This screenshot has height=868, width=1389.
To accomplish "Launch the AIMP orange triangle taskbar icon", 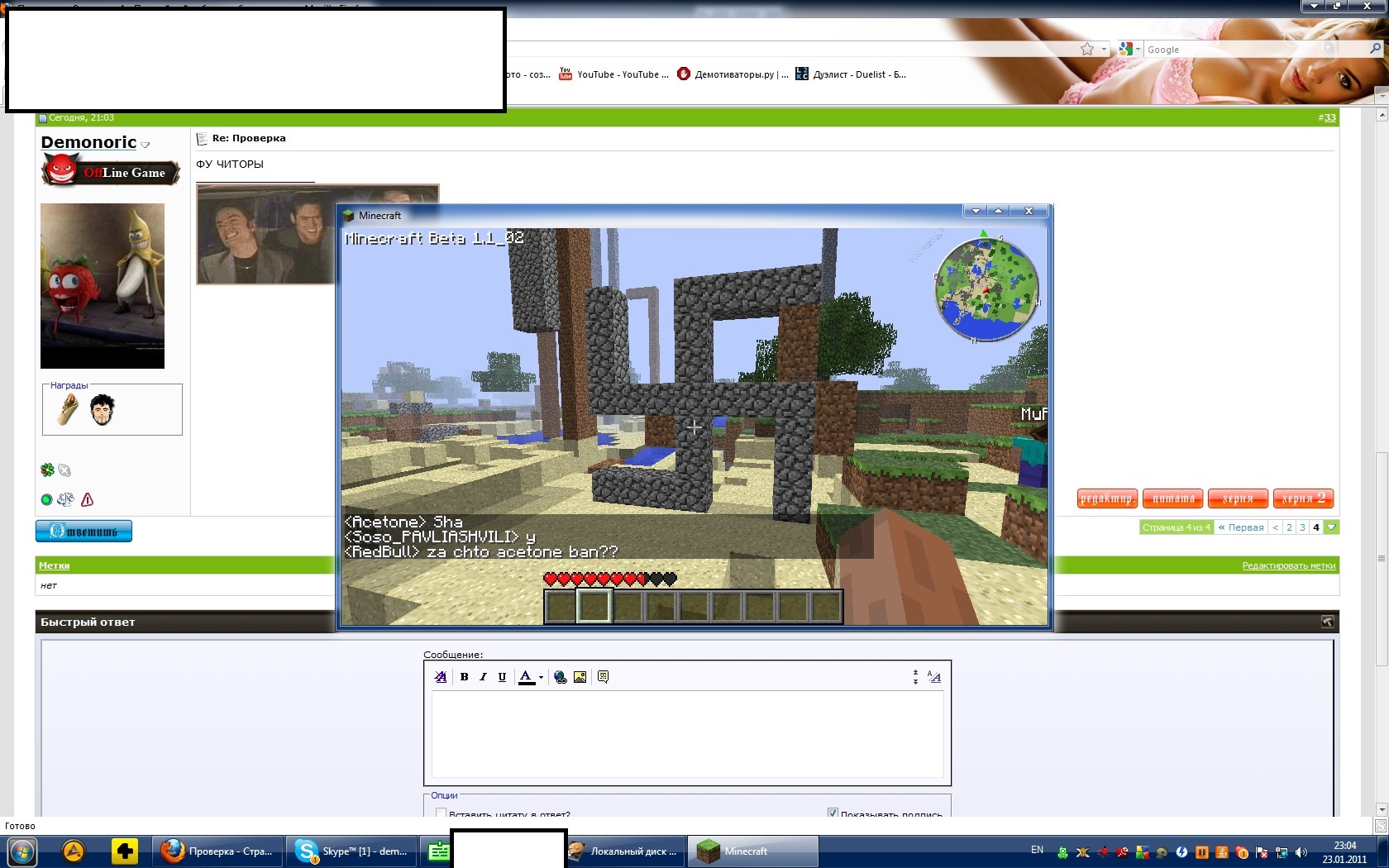I will [x=74, y=851].
